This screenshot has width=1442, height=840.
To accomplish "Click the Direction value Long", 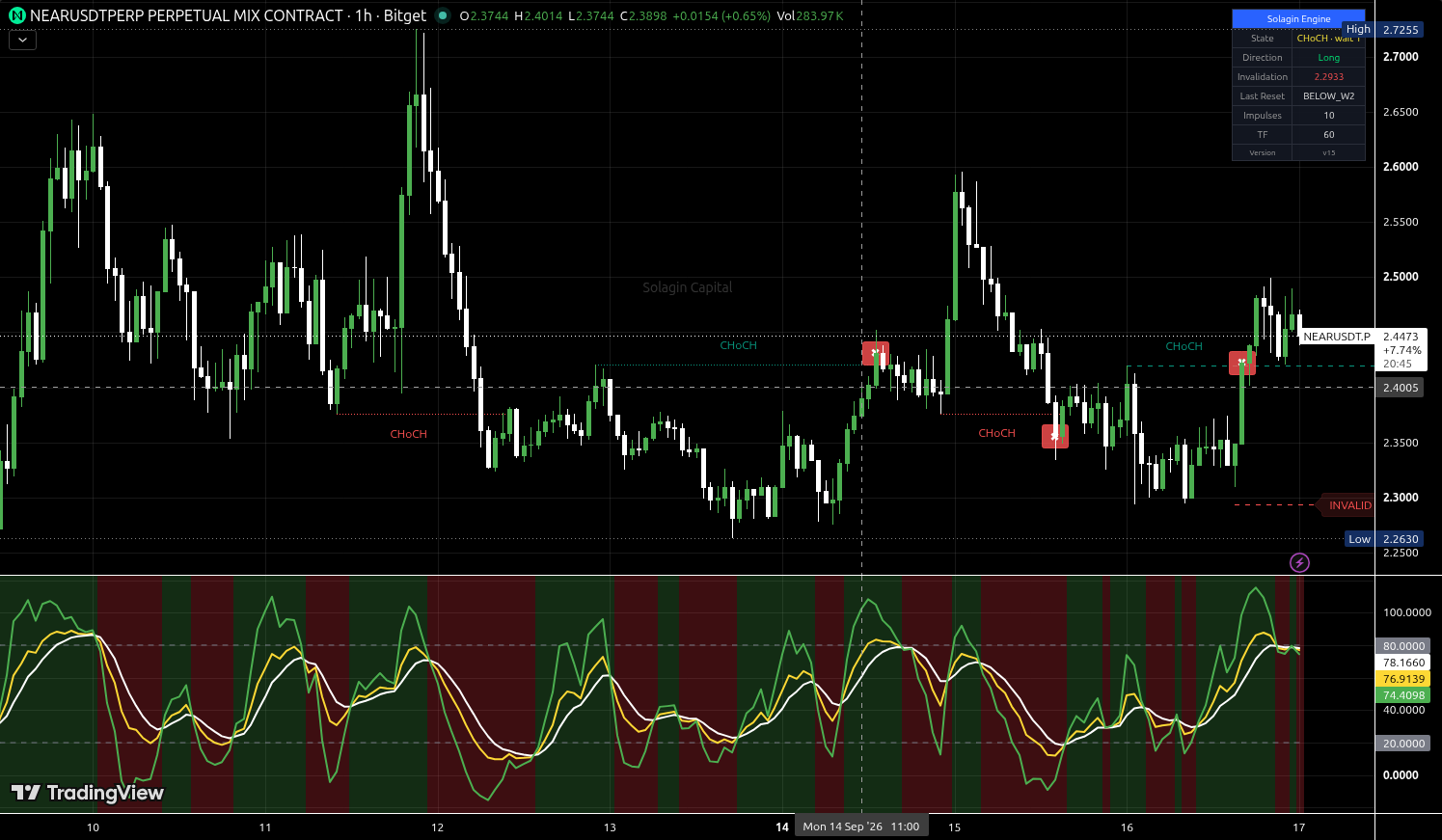I will (1329, 58).
